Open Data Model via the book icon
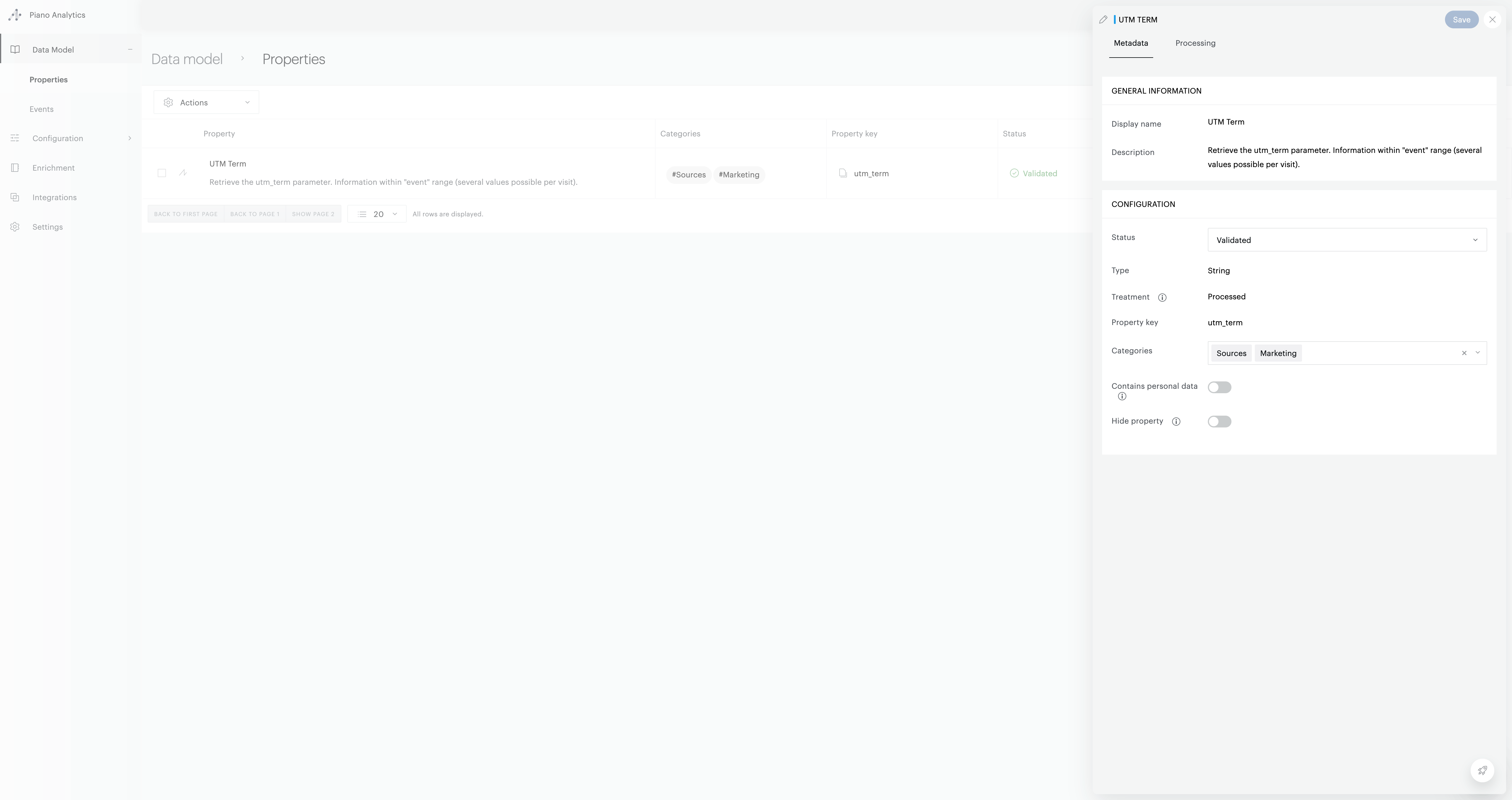This screenshot has width=1512, height=800. click(x=15, y=49)
